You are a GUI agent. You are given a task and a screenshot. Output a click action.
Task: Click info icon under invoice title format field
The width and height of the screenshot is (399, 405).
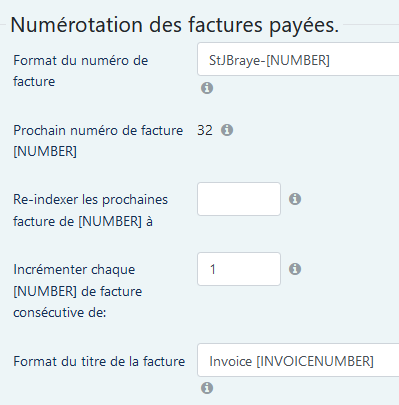tap(207, 388)
